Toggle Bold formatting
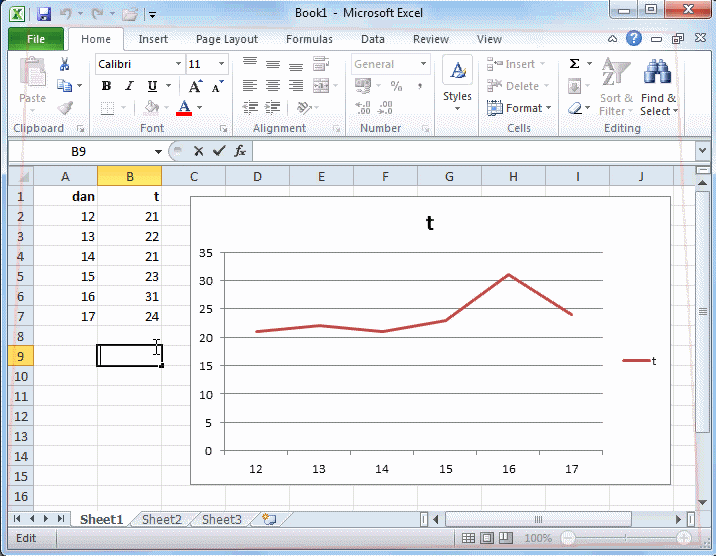 [x=106, y=86]
